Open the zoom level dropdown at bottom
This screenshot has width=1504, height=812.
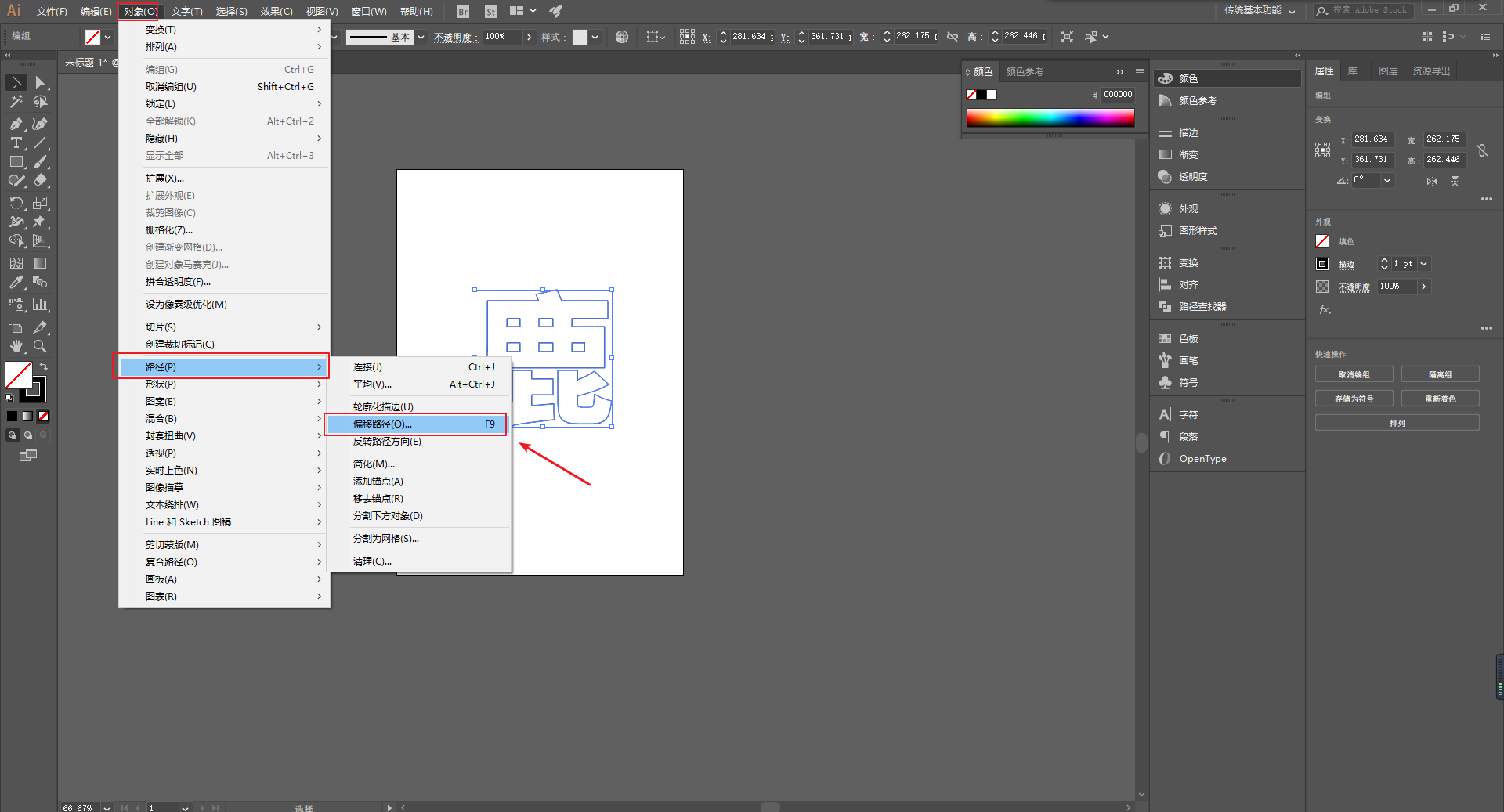tap(107, 807)
